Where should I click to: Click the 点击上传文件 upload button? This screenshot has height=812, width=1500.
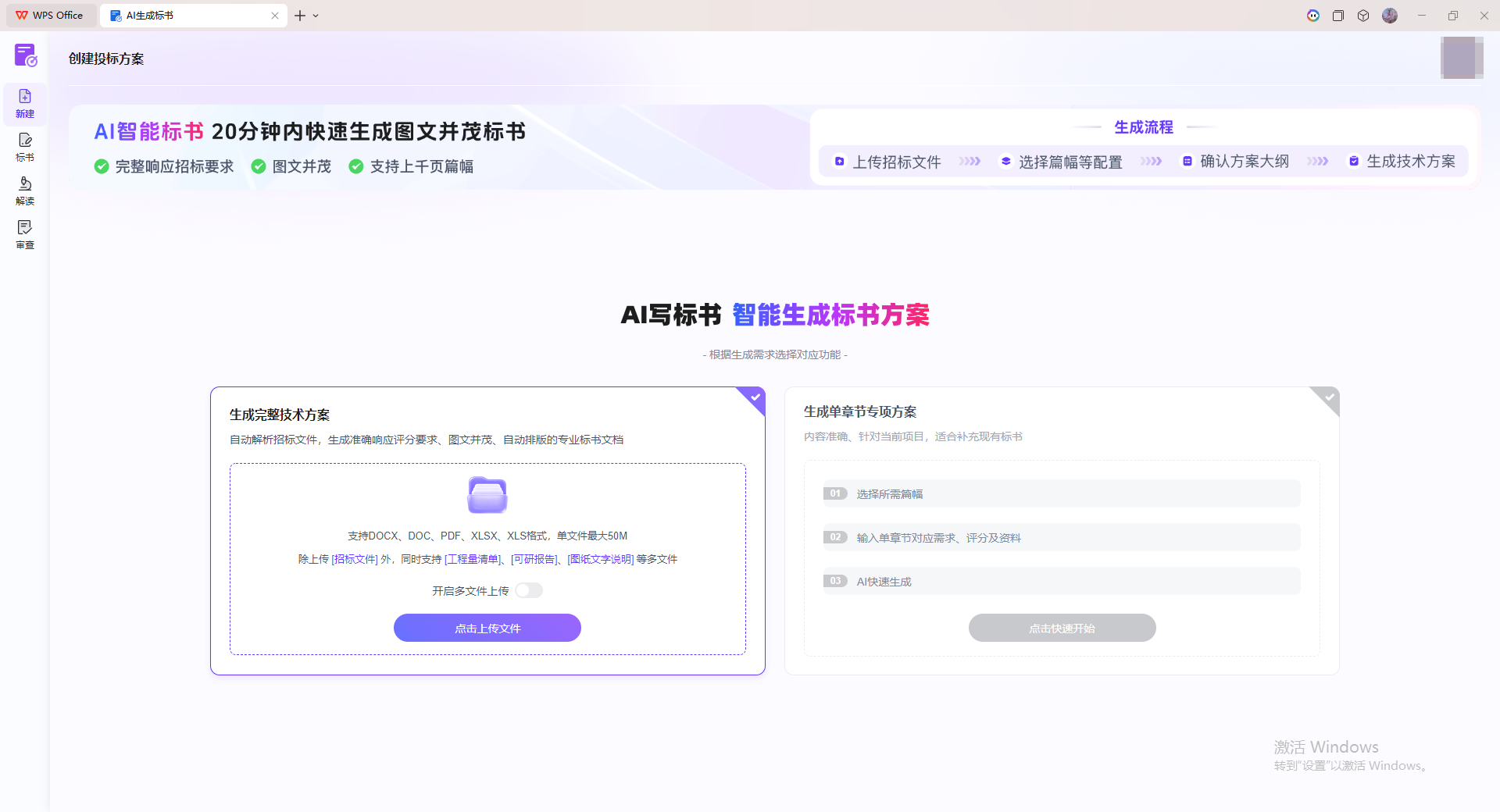(x=487, y=627)
